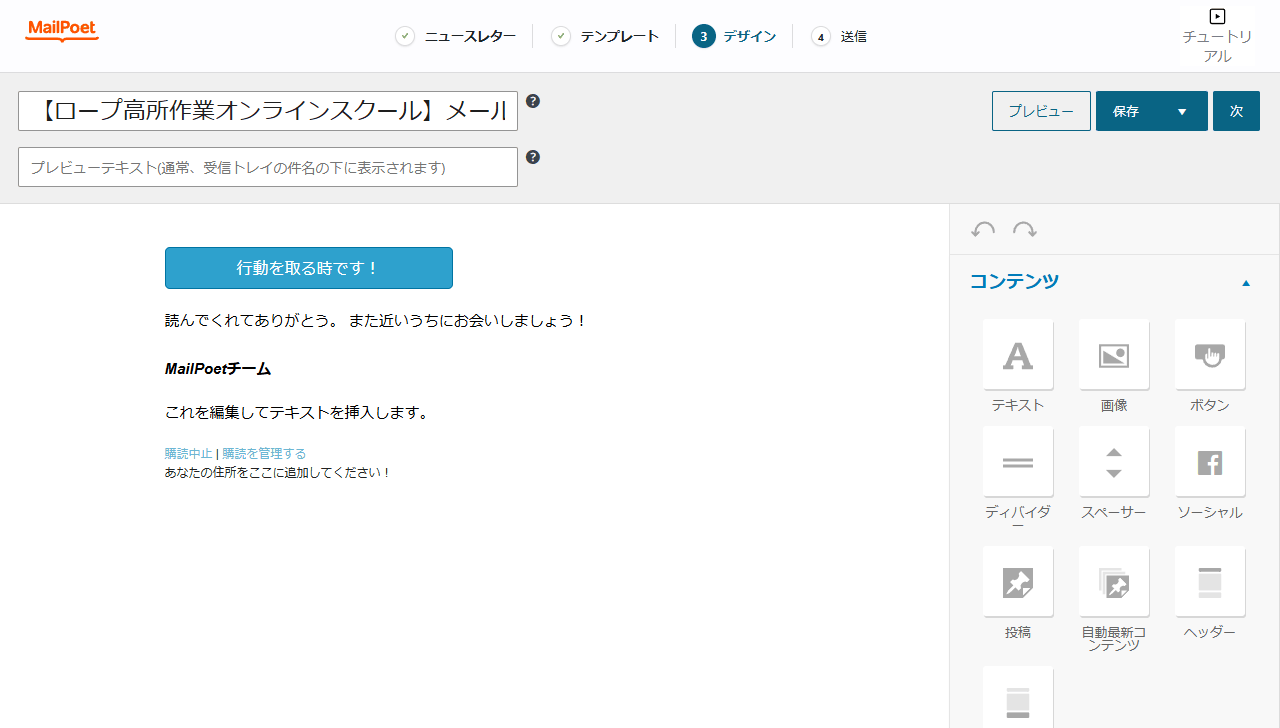Click help icon beside the subject field
Image resolution: width=1280 pixels, height=728 pixels.
tap(533, 101)
